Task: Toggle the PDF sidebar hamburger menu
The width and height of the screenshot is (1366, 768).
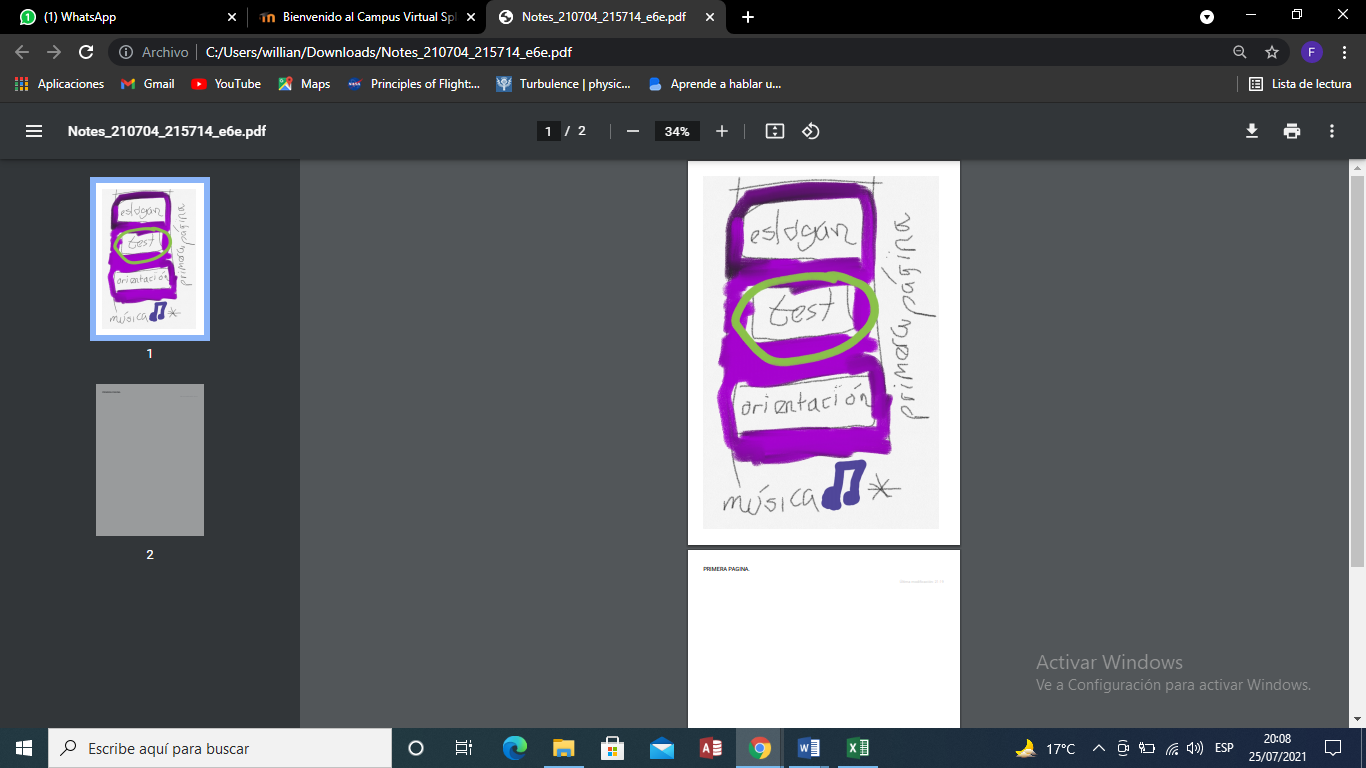Action: [x=34, y=131]
